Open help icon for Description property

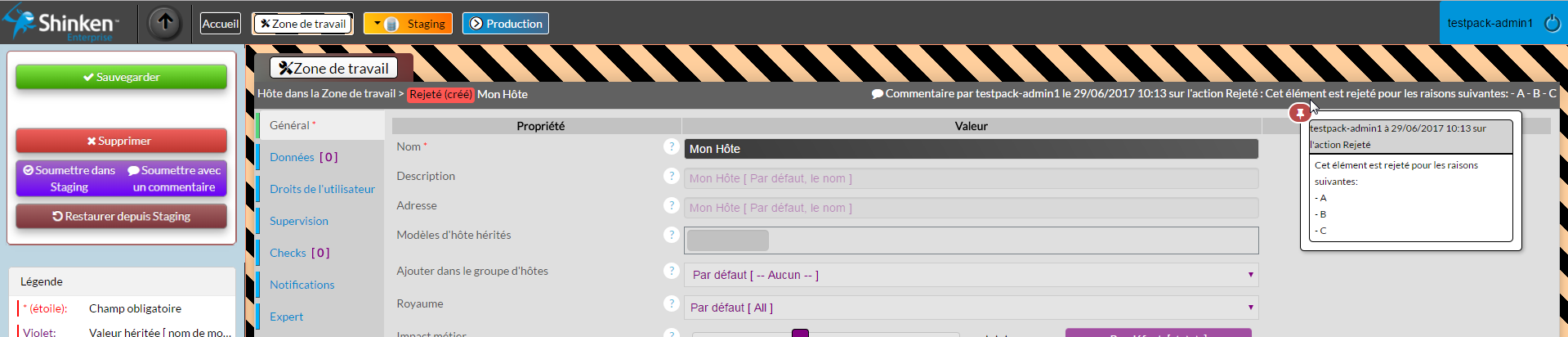672,176
